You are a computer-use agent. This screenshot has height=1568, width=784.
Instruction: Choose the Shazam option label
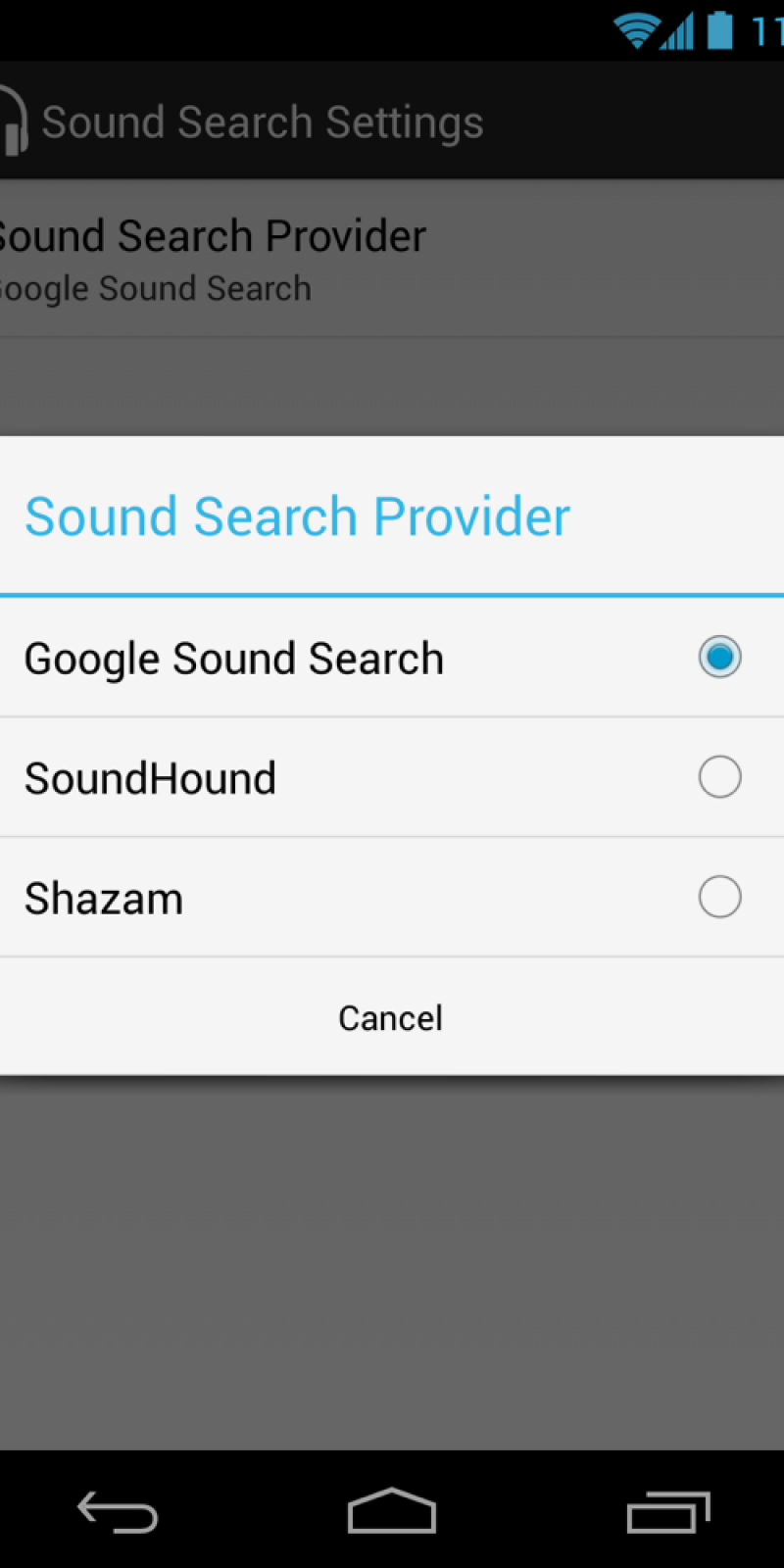click(104, 899)
